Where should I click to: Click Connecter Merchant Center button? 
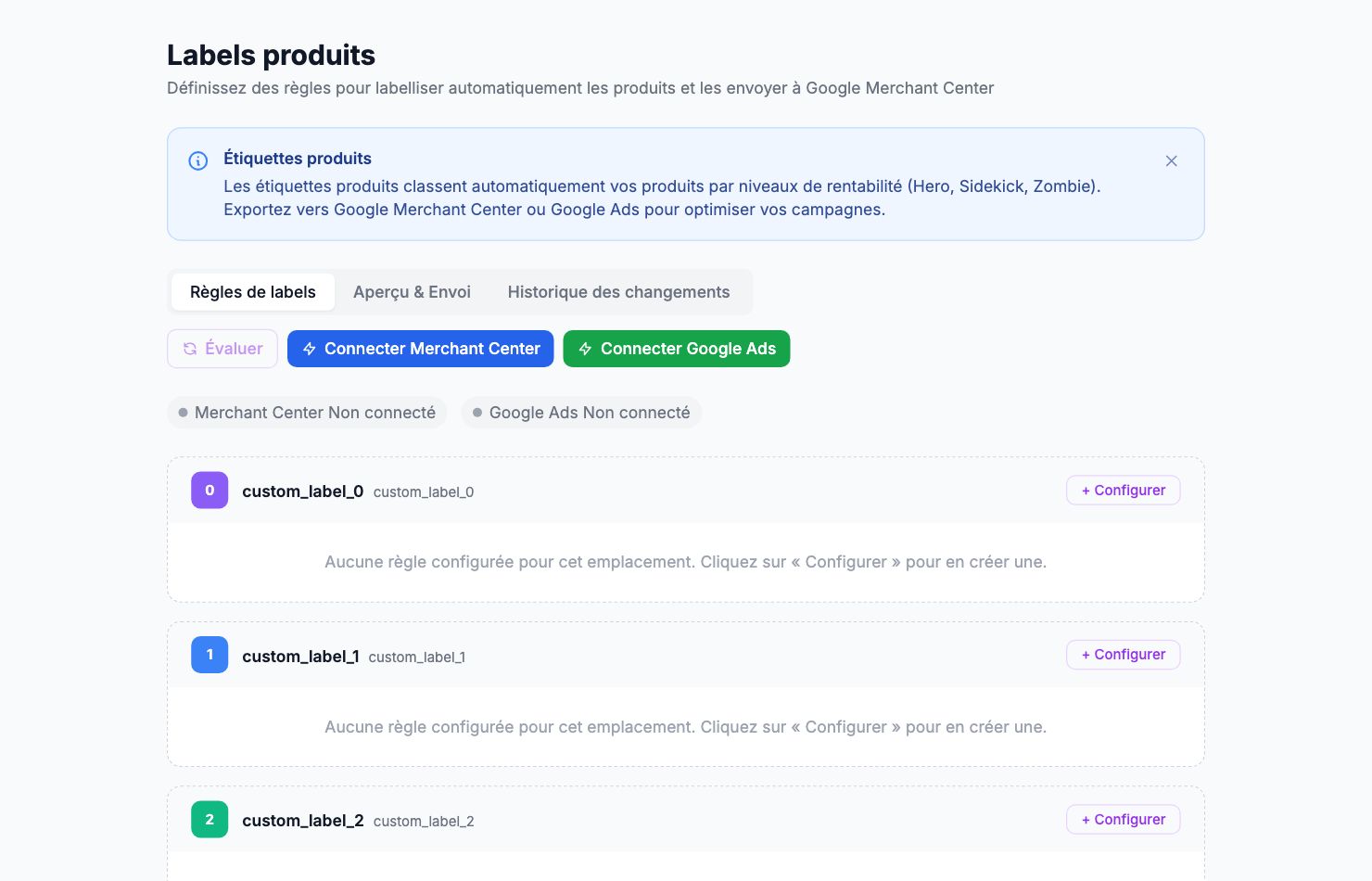click(421, 349)
